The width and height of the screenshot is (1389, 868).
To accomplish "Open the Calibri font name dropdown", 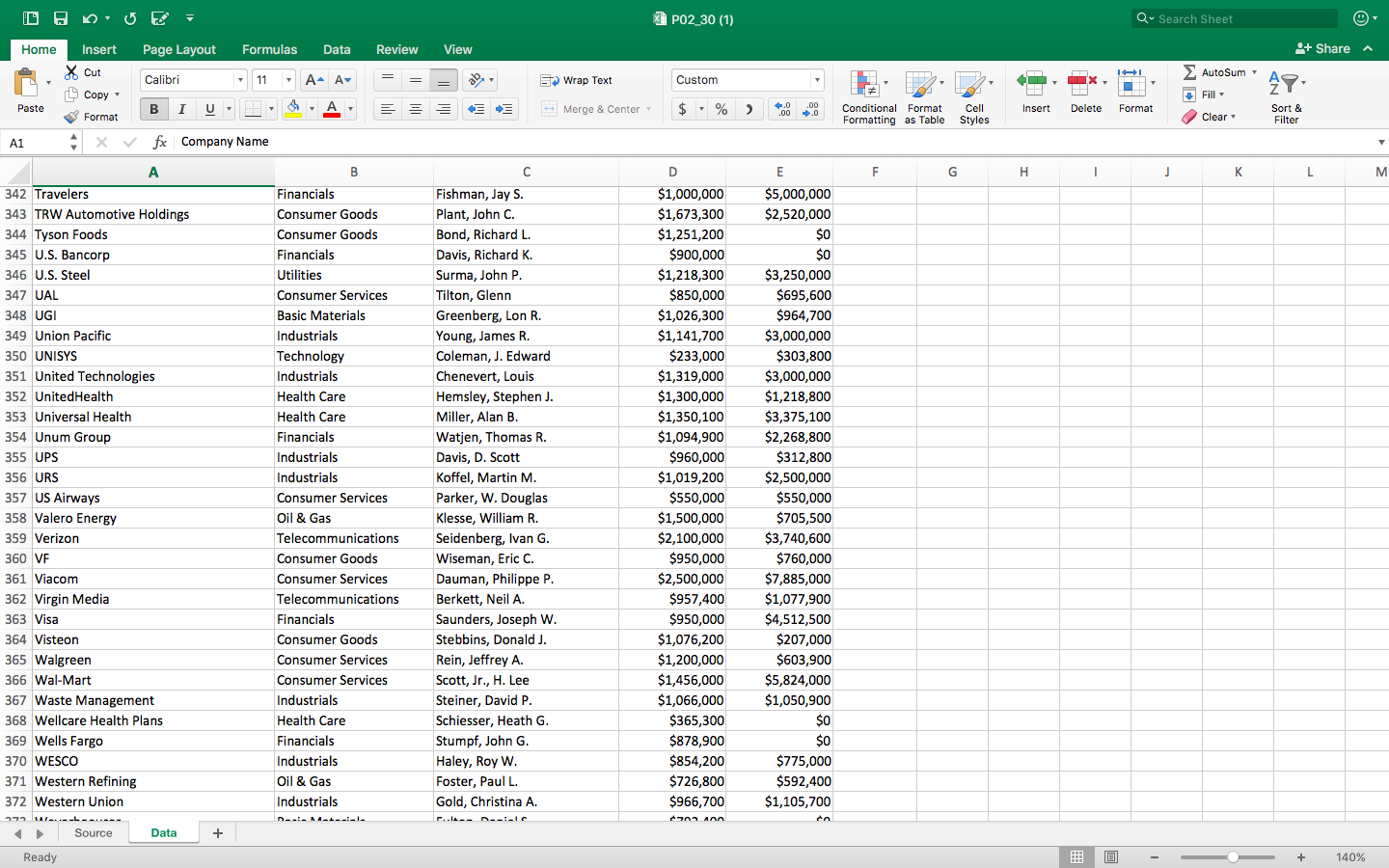I will [x=240, y=80].
